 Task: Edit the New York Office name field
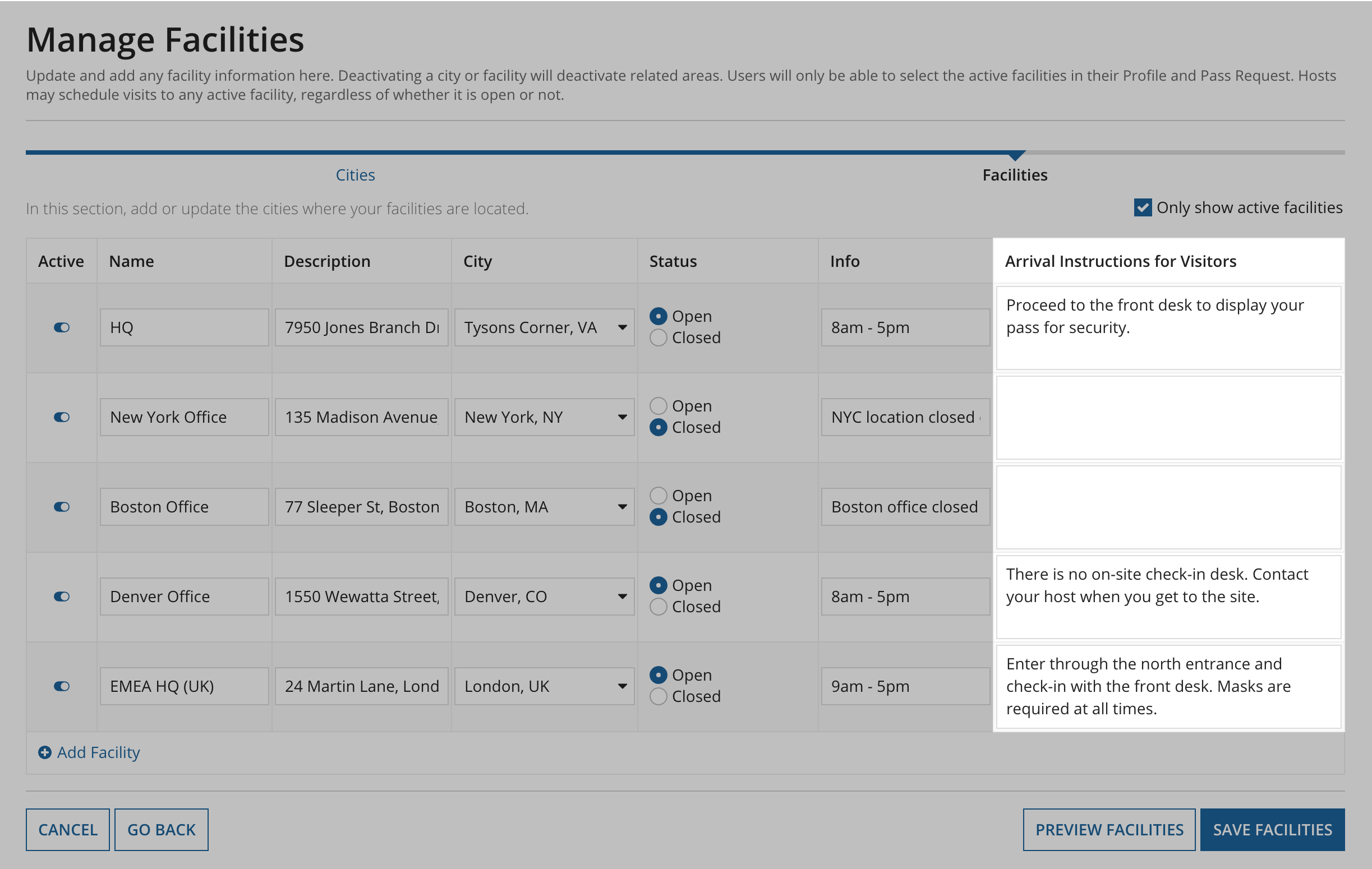coord(184,417)
